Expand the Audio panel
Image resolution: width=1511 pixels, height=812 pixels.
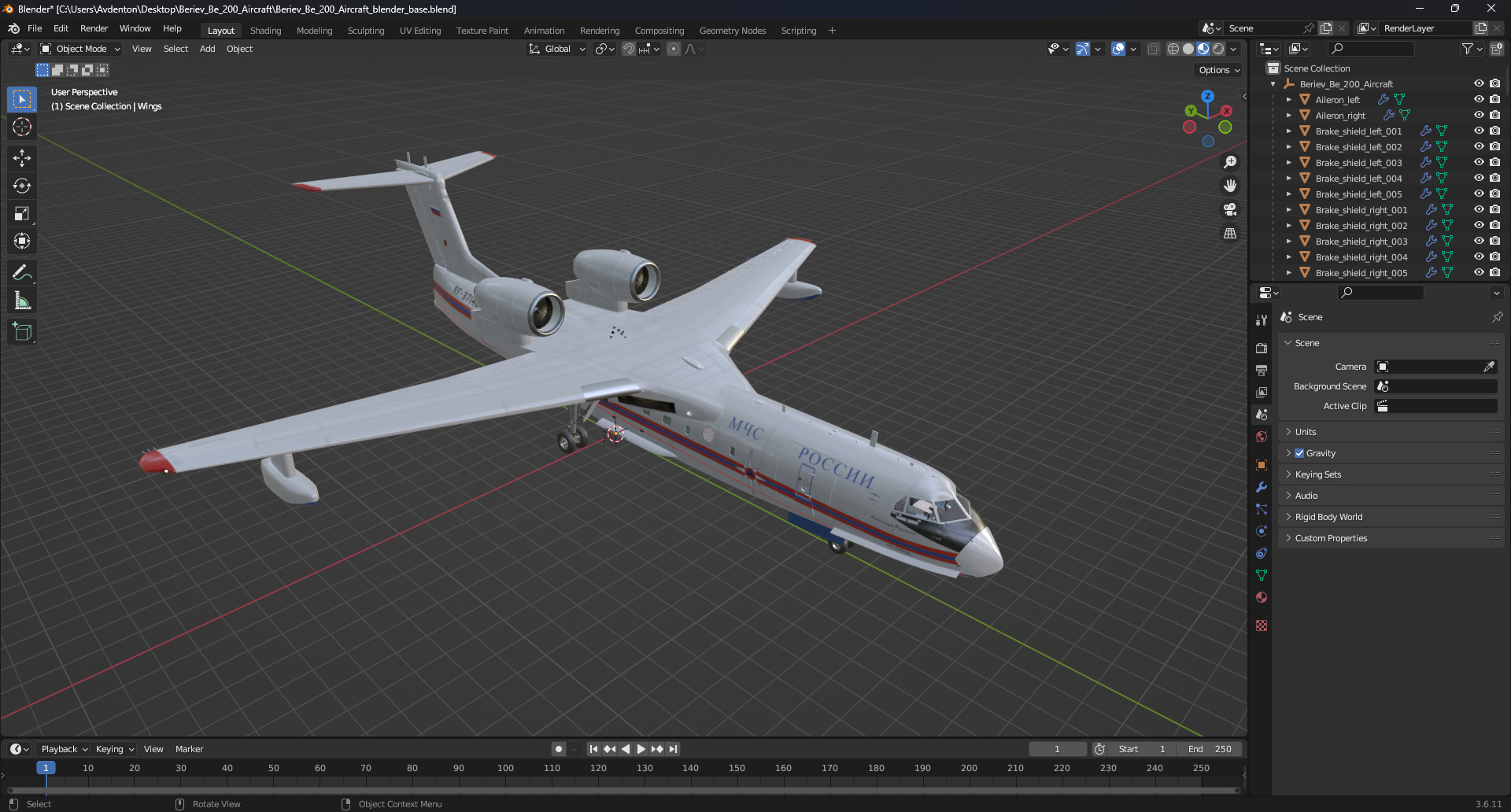coord(1391,496)
